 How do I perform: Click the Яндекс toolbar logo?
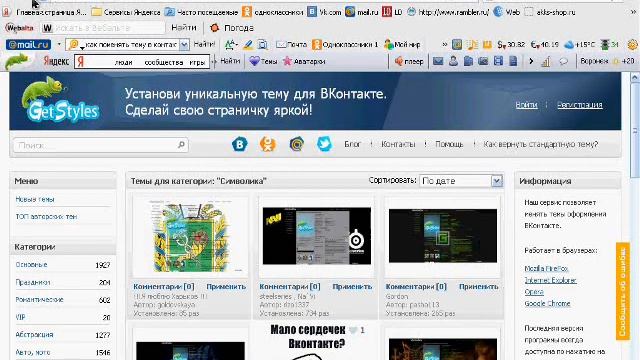tap(56, 62)
